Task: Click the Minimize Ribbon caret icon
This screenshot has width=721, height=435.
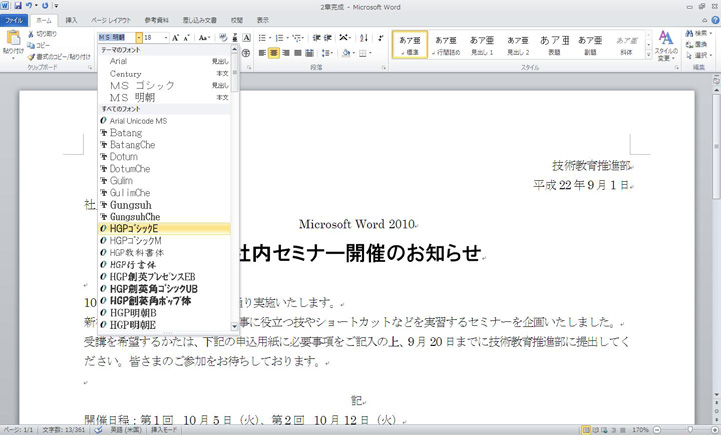Action: pyautogui.click(x=705, y=20)
